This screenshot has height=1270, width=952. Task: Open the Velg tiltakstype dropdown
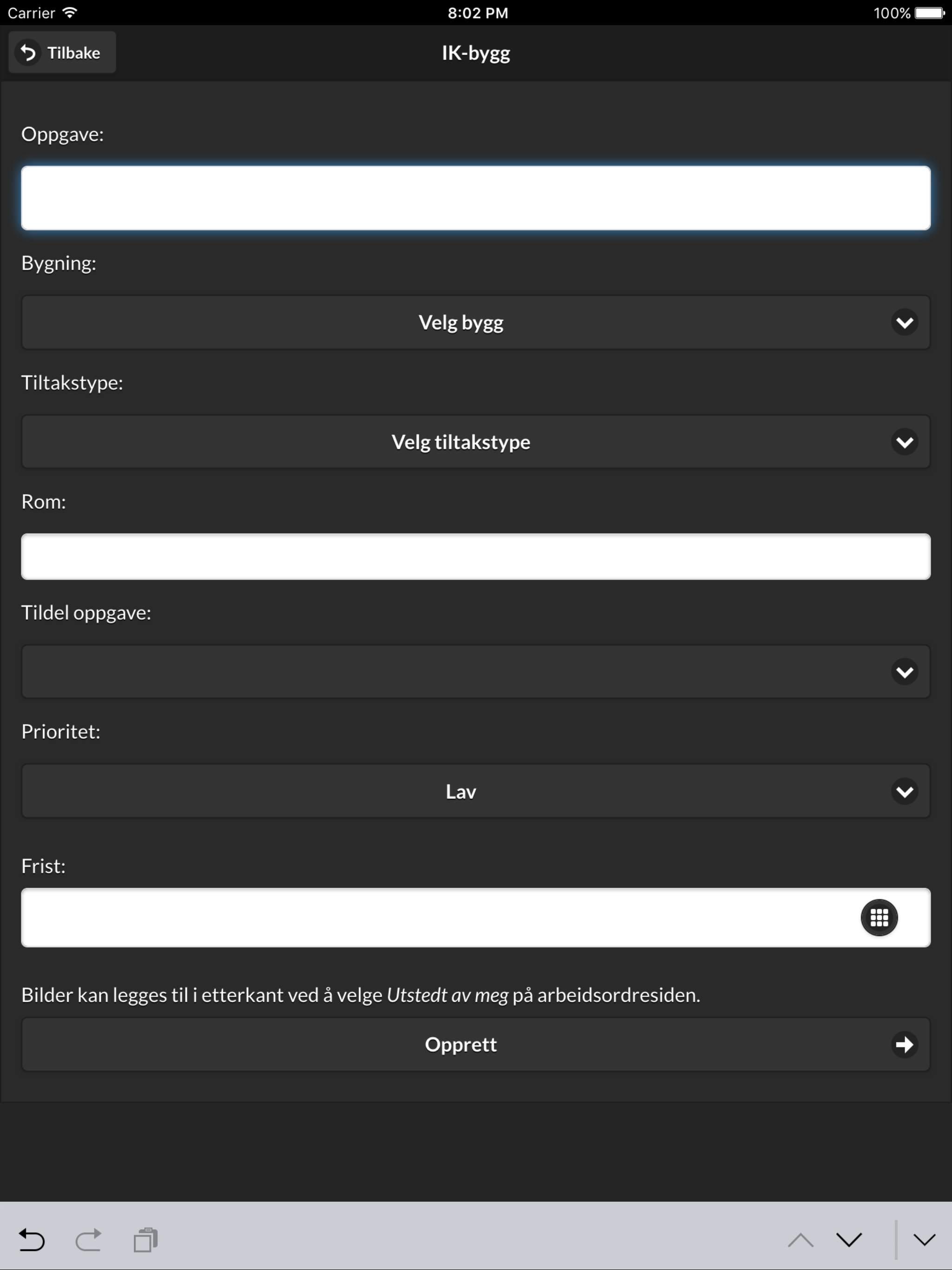tap(476, 442)
